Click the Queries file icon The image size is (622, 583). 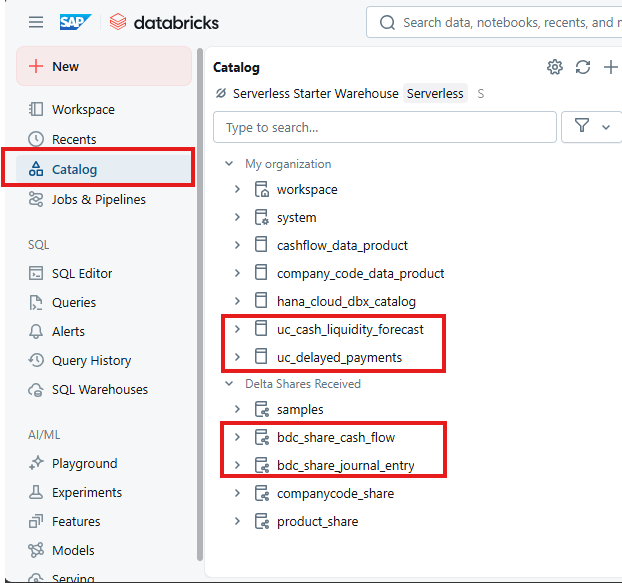tap(36, 303)
